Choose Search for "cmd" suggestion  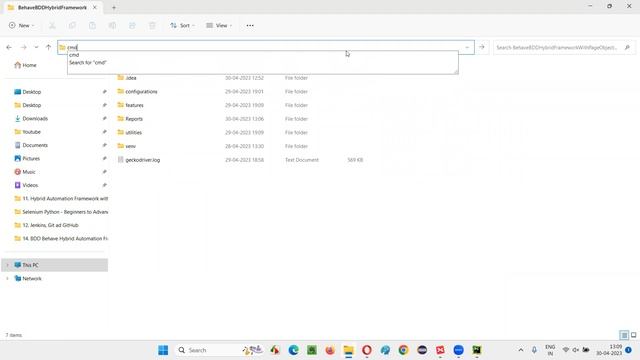click(87, 62)
